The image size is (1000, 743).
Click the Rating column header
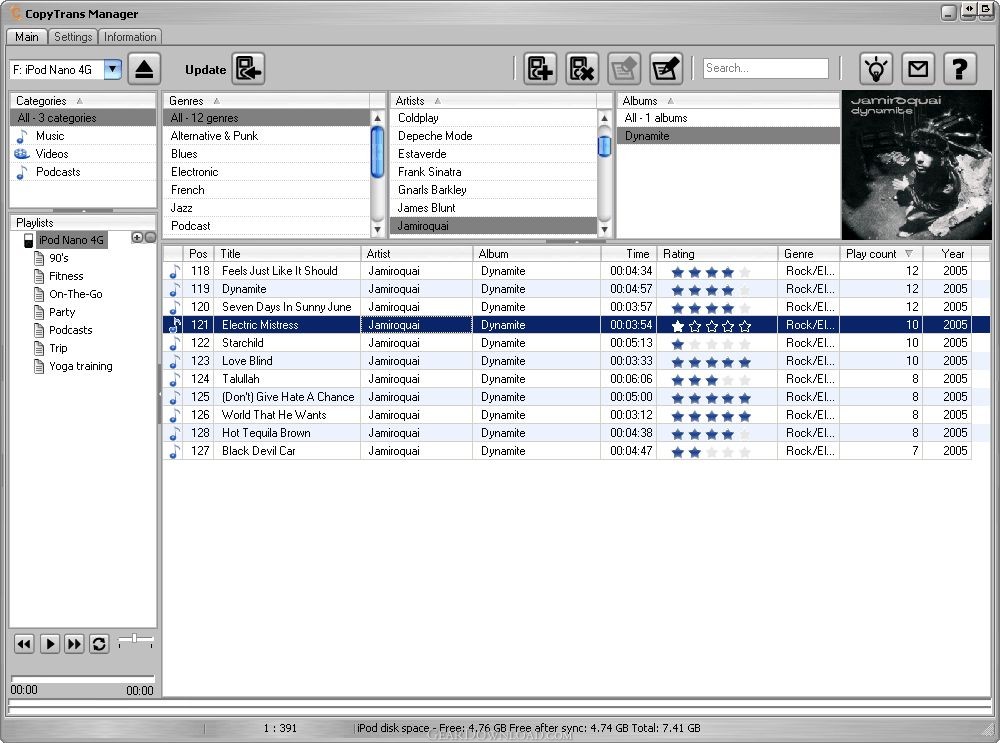point(717,253)
